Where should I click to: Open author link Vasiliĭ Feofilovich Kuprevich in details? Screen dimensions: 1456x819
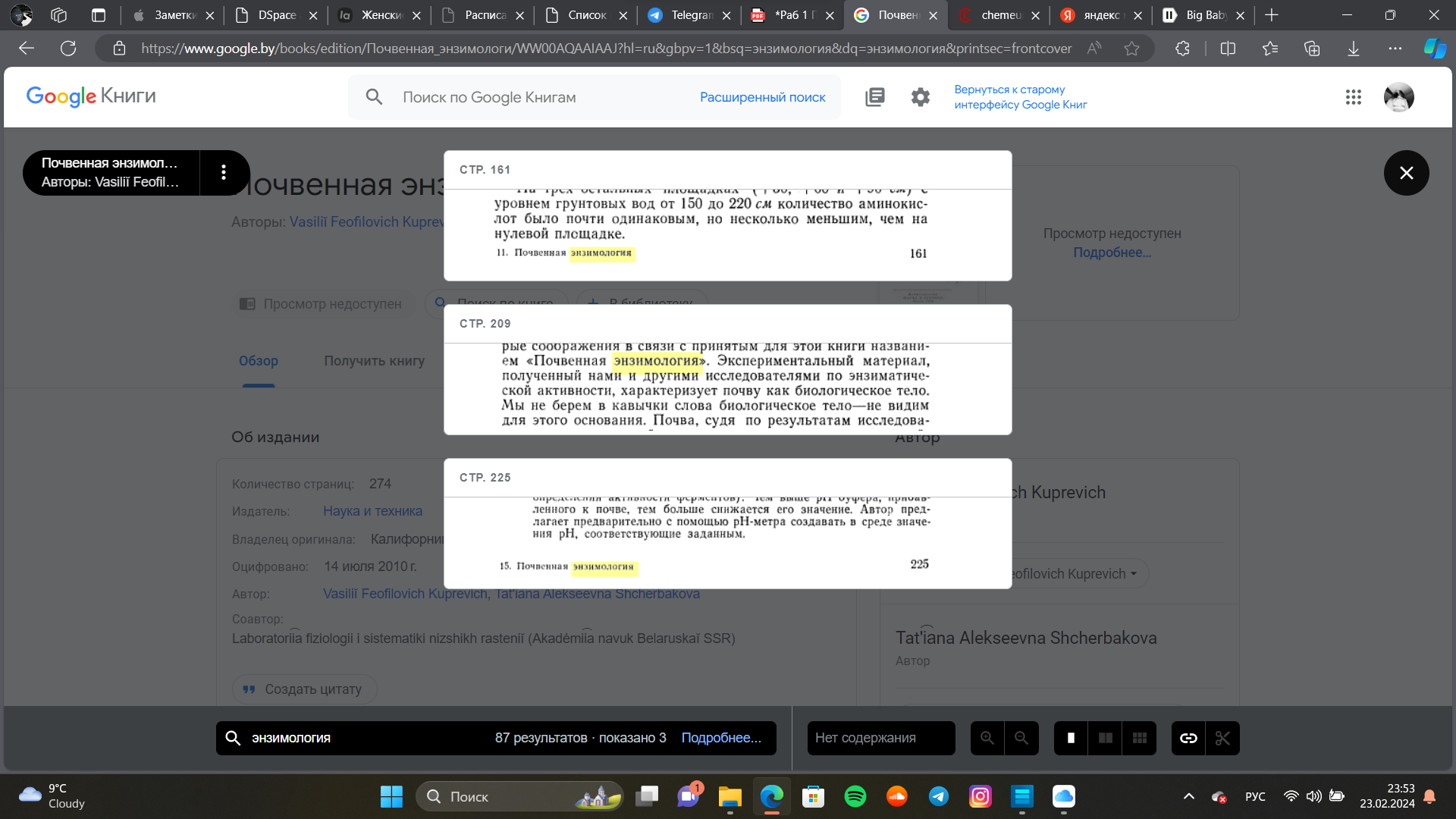[405, 594]
